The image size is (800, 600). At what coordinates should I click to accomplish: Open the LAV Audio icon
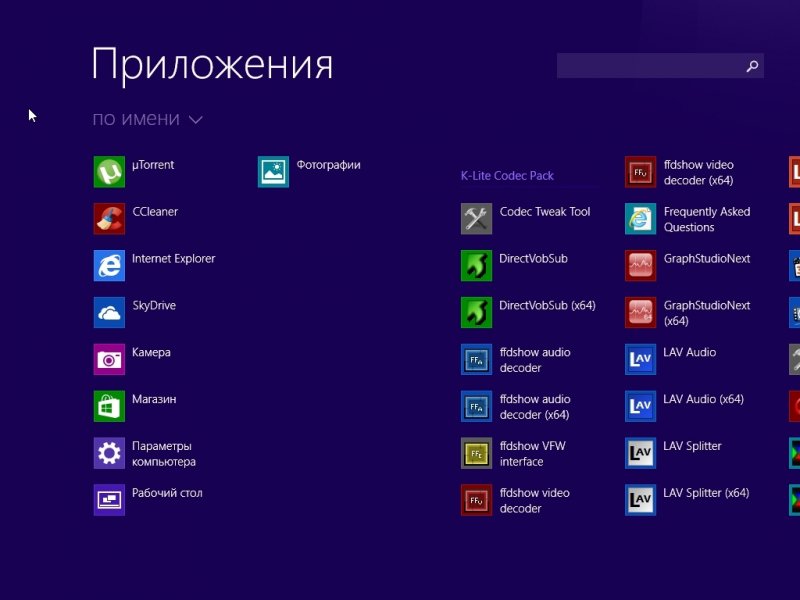pos(641,359)
